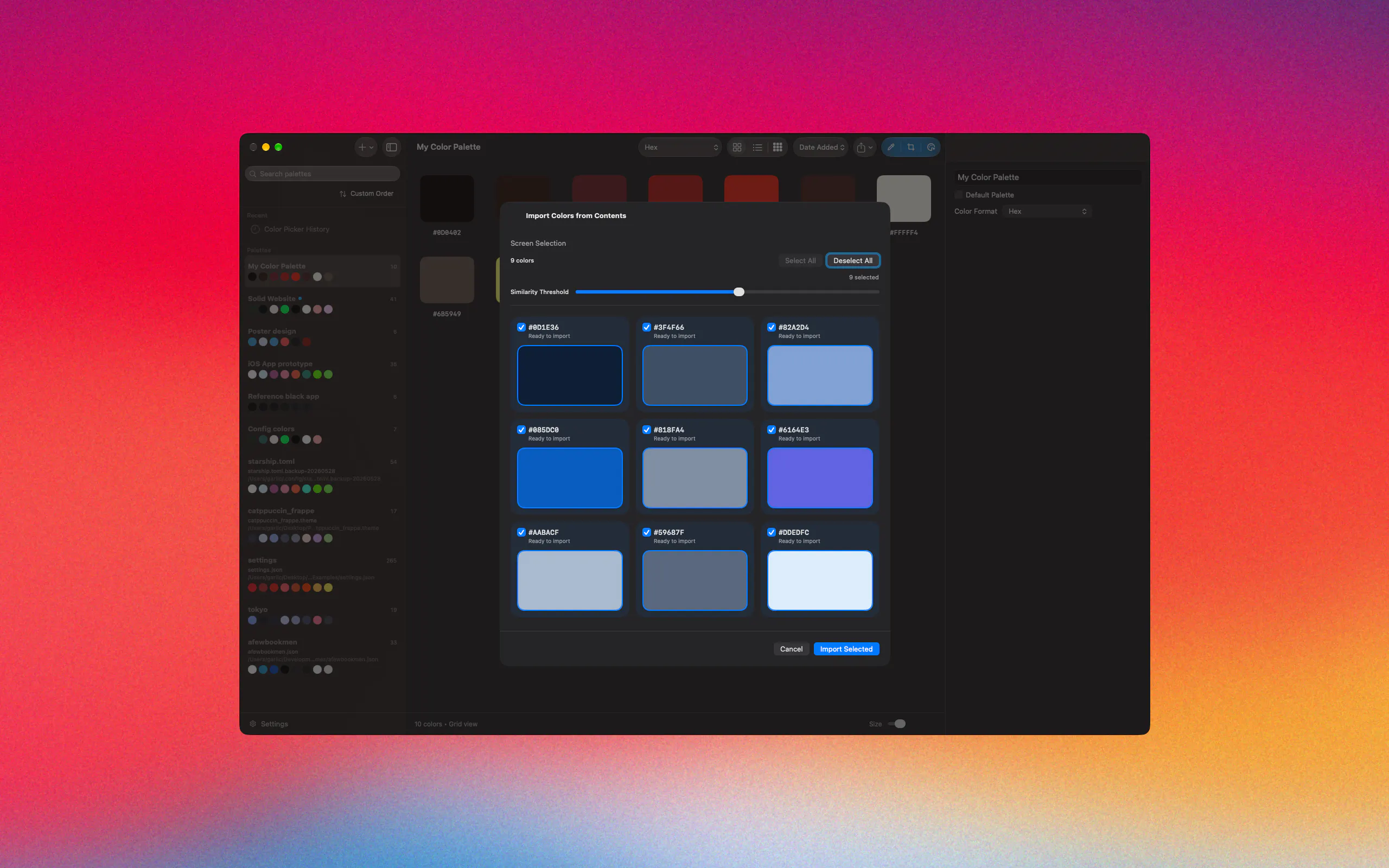Switch to list view icon
1389x868 pixels.
click(757, 148)
